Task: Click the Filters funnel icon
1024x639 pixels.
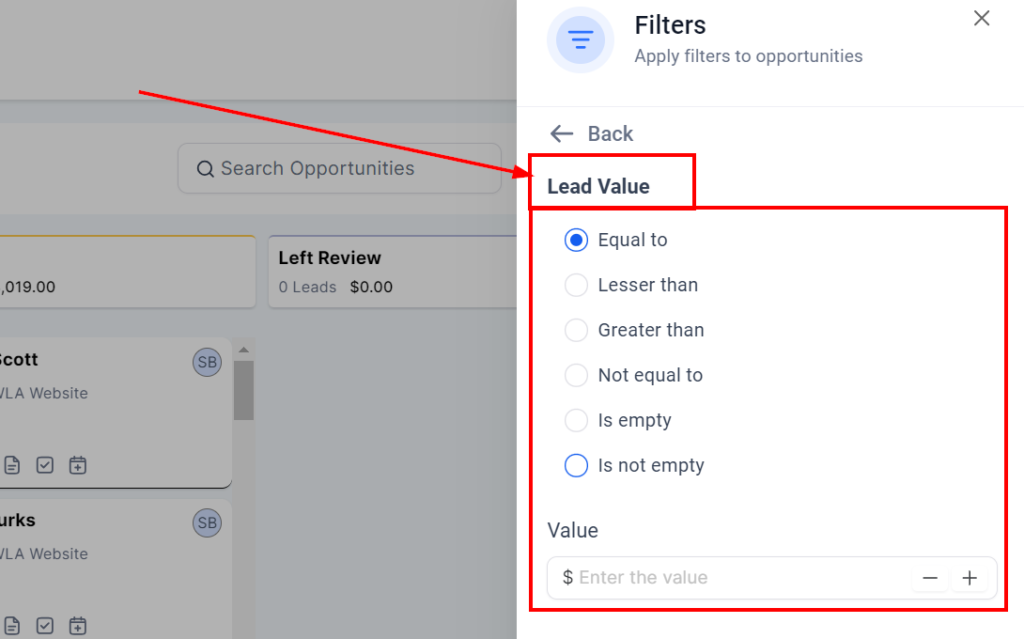Action: coord(580,40)
